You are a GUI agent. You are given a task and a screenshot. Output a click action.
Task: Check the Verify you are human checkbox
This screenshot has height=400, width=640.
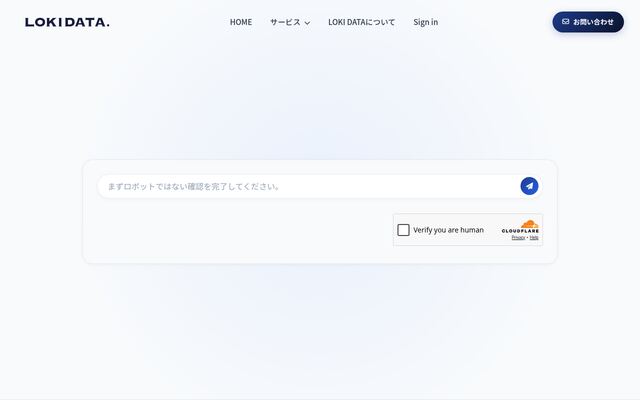403,230
